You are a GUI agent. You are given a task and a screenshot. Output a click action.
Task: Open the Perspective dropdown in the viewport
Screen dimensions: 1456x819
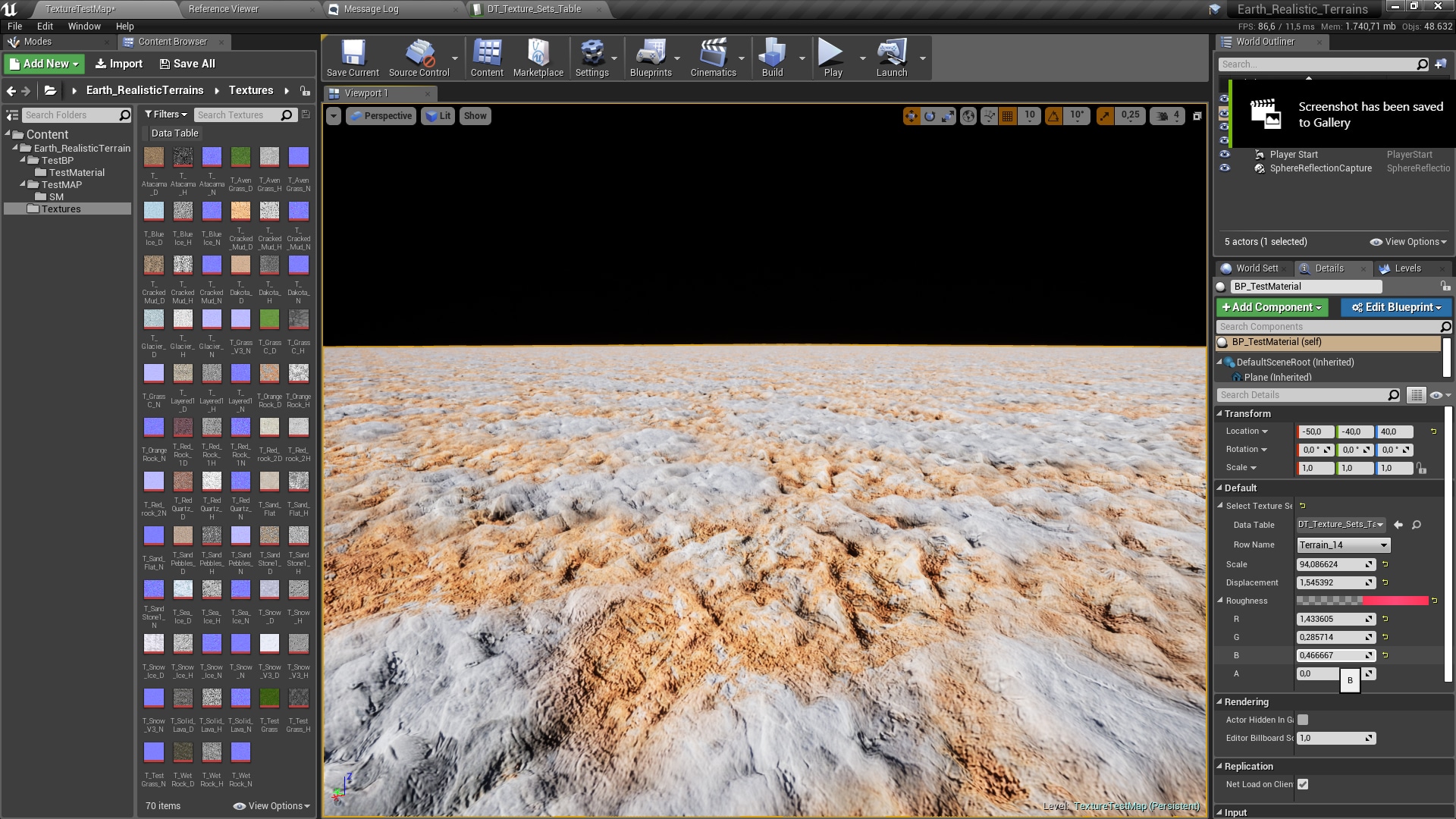coord(381,115)
